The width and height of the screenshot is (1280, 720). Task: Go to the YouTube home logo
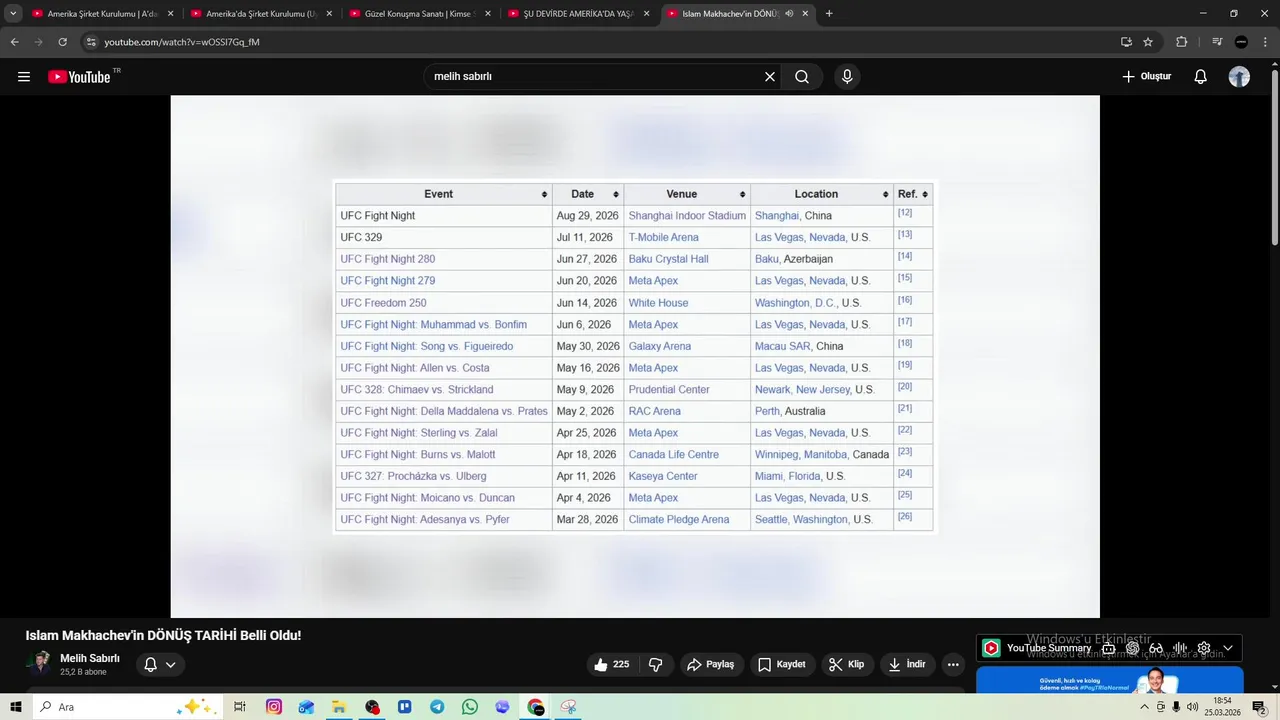tap(79, 77)
